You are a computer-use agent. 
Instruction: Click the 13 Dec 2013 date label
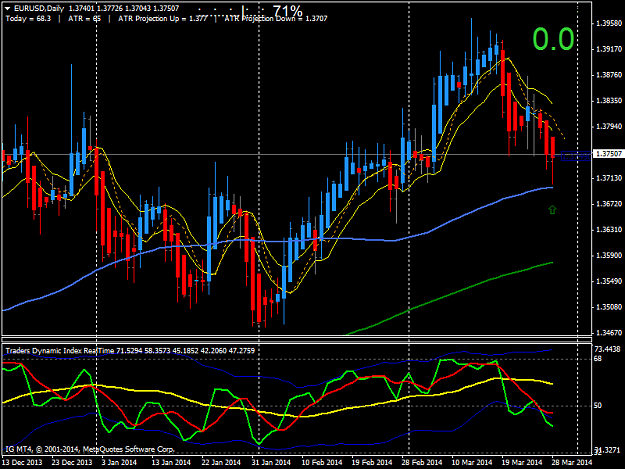click(22, 462)
